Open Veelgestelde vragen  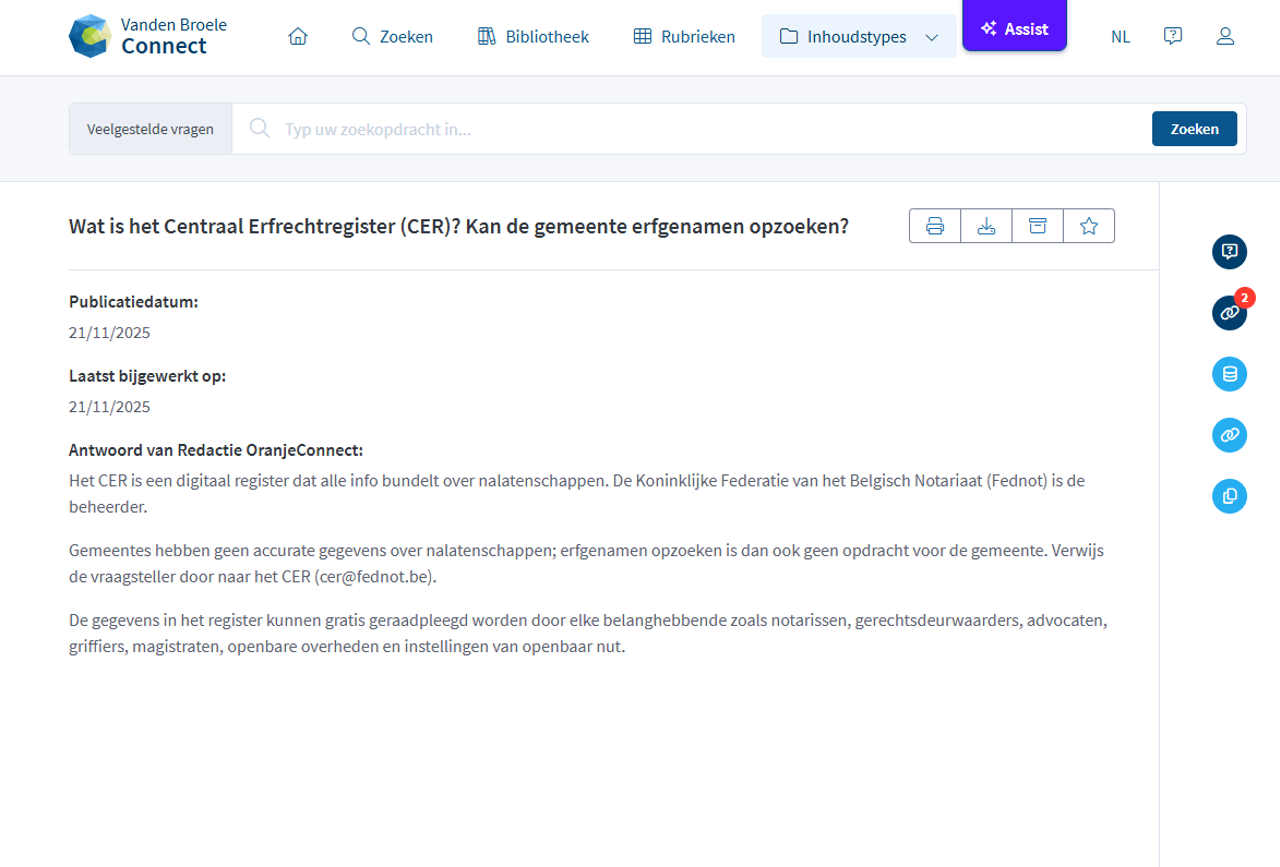pos(149,128)
